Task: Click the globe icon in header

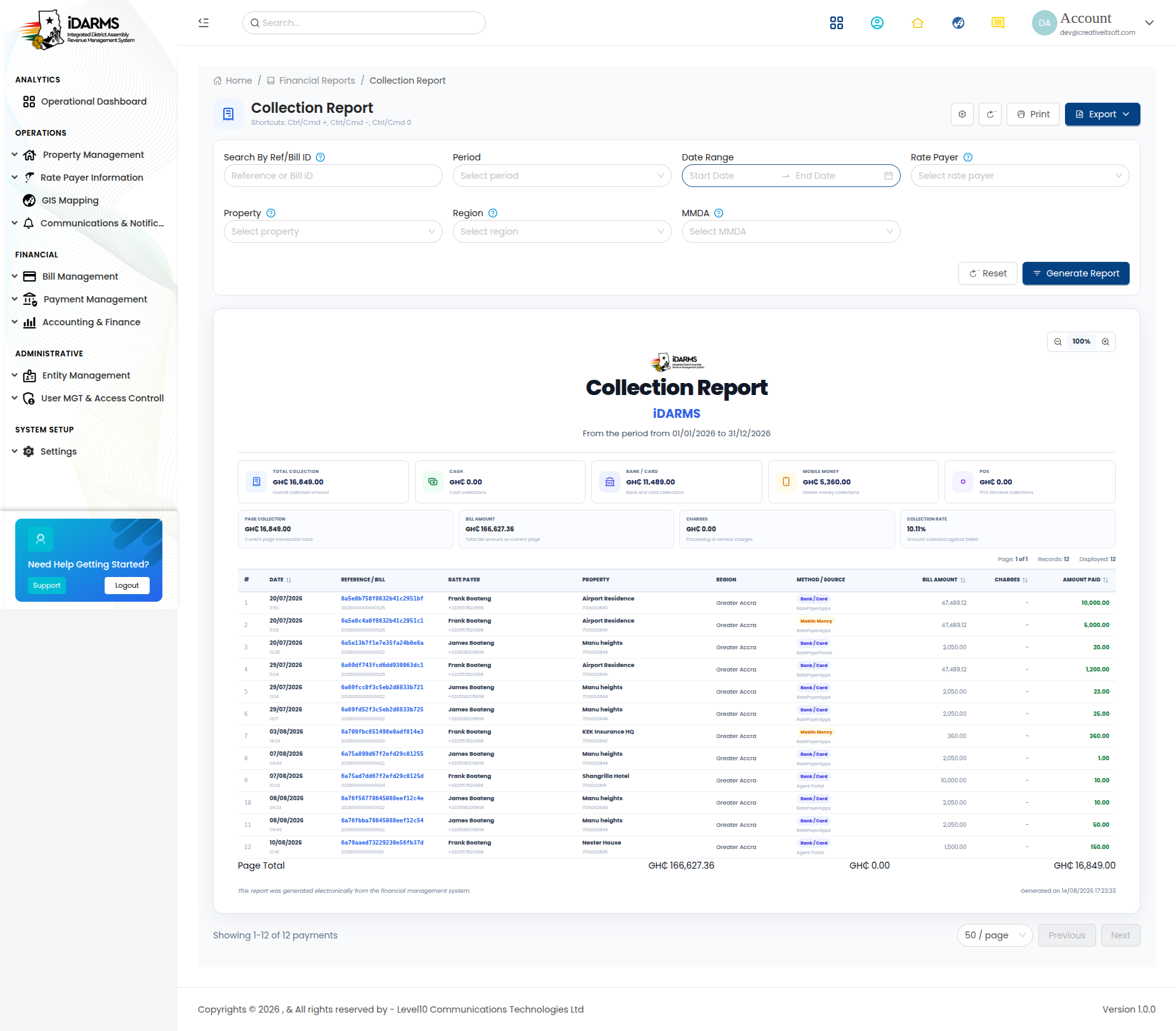Action: pyautogui.click(x=958, y=23)
